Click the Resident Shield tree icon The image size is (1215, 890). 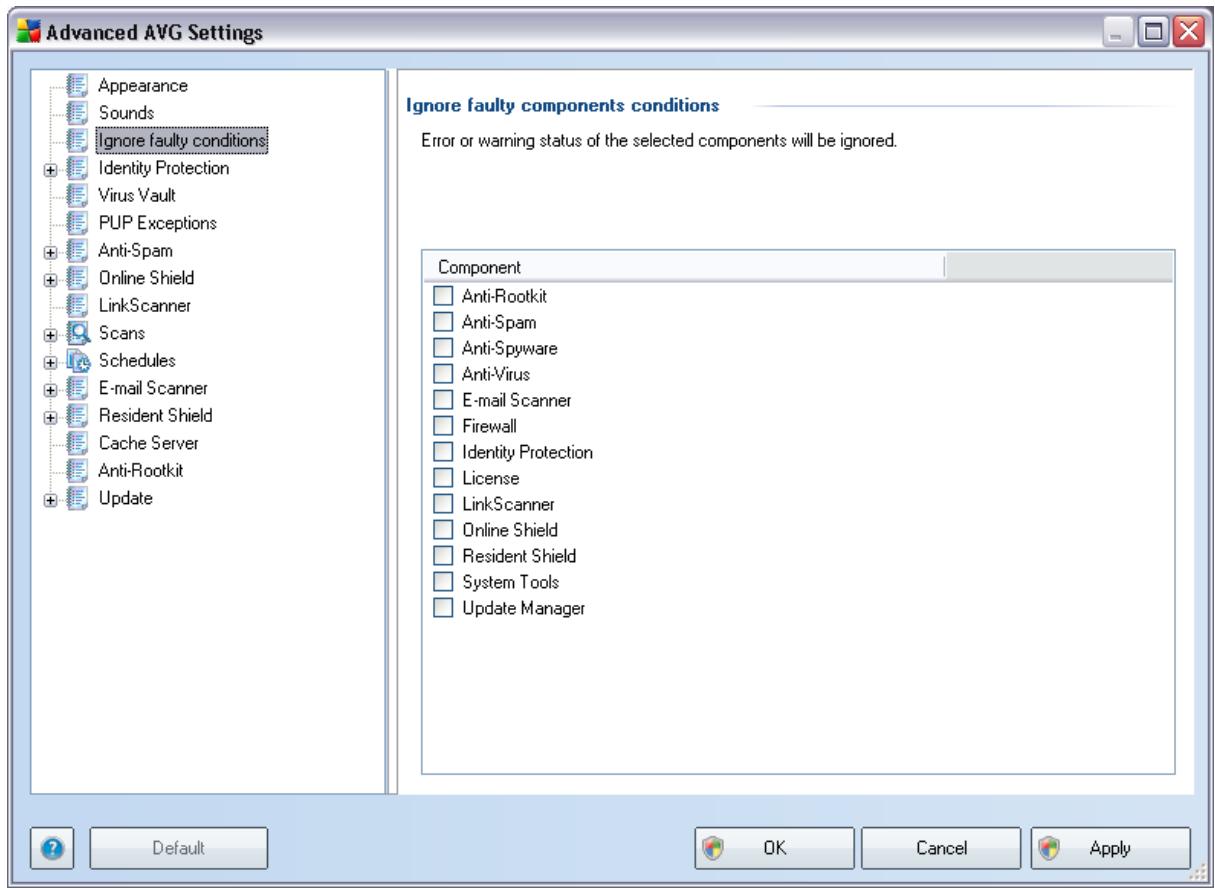tap(79, 414)
